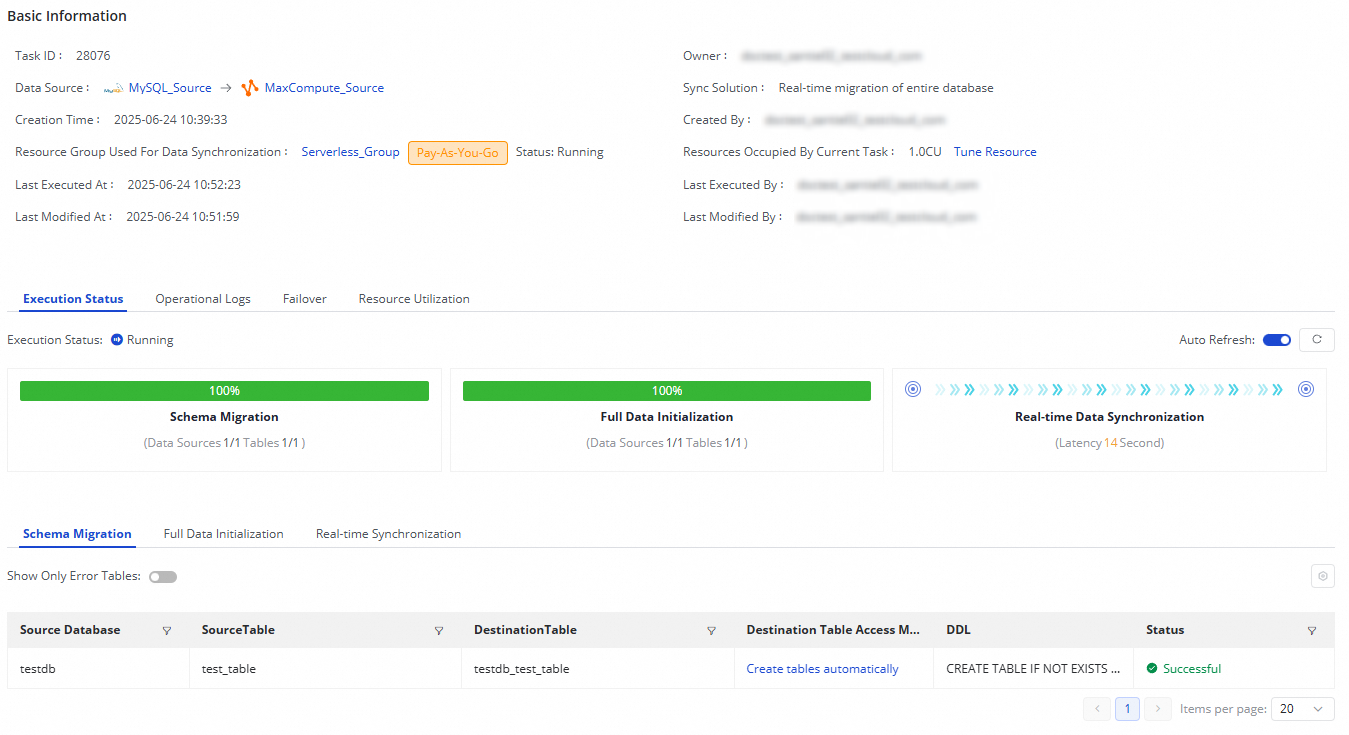
Task: Click Schema Migration 100% progress bar
Action: coord(224,391)
